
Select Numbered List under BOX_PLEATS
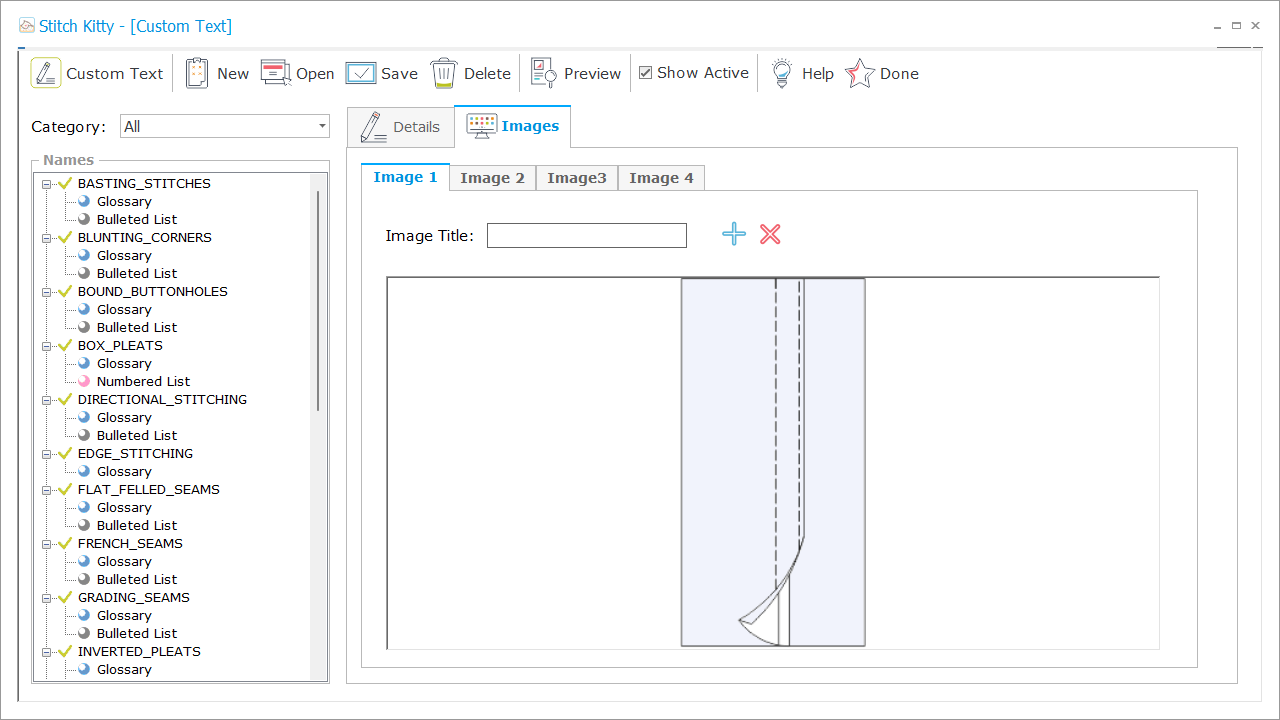143,381
